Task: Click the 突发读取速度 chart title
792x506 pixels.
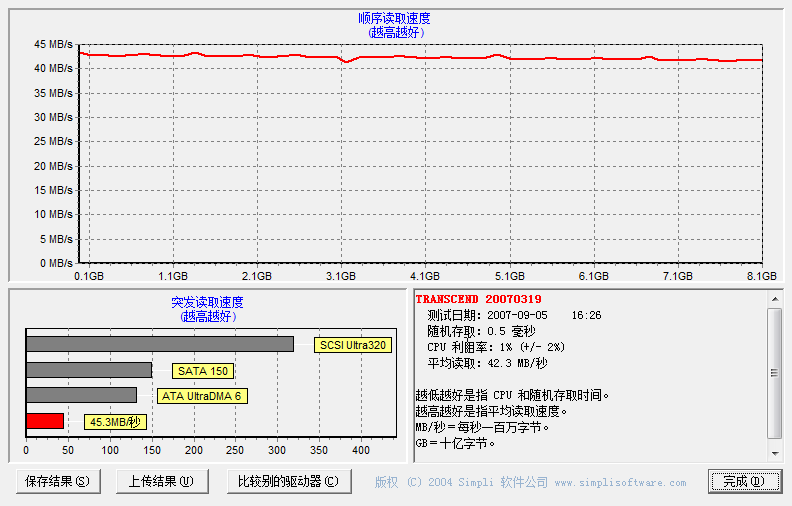Action: [207, 302]
